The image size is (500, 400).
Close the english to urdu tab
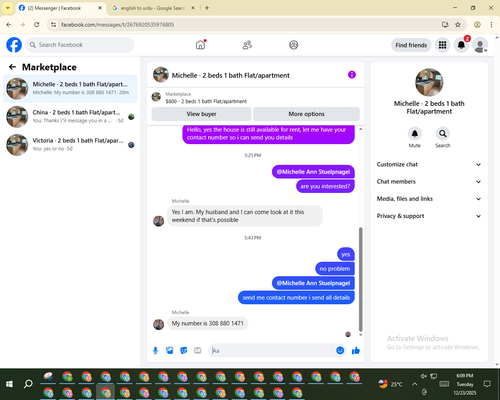[193, 8]
